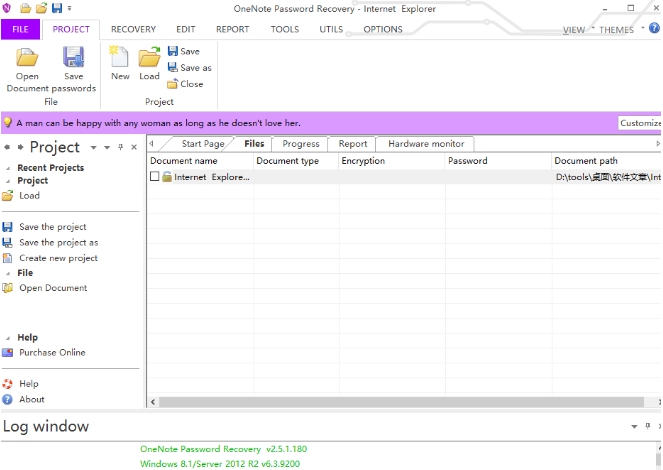Click the scrollbar left arrow in file list

click(153, 402)
